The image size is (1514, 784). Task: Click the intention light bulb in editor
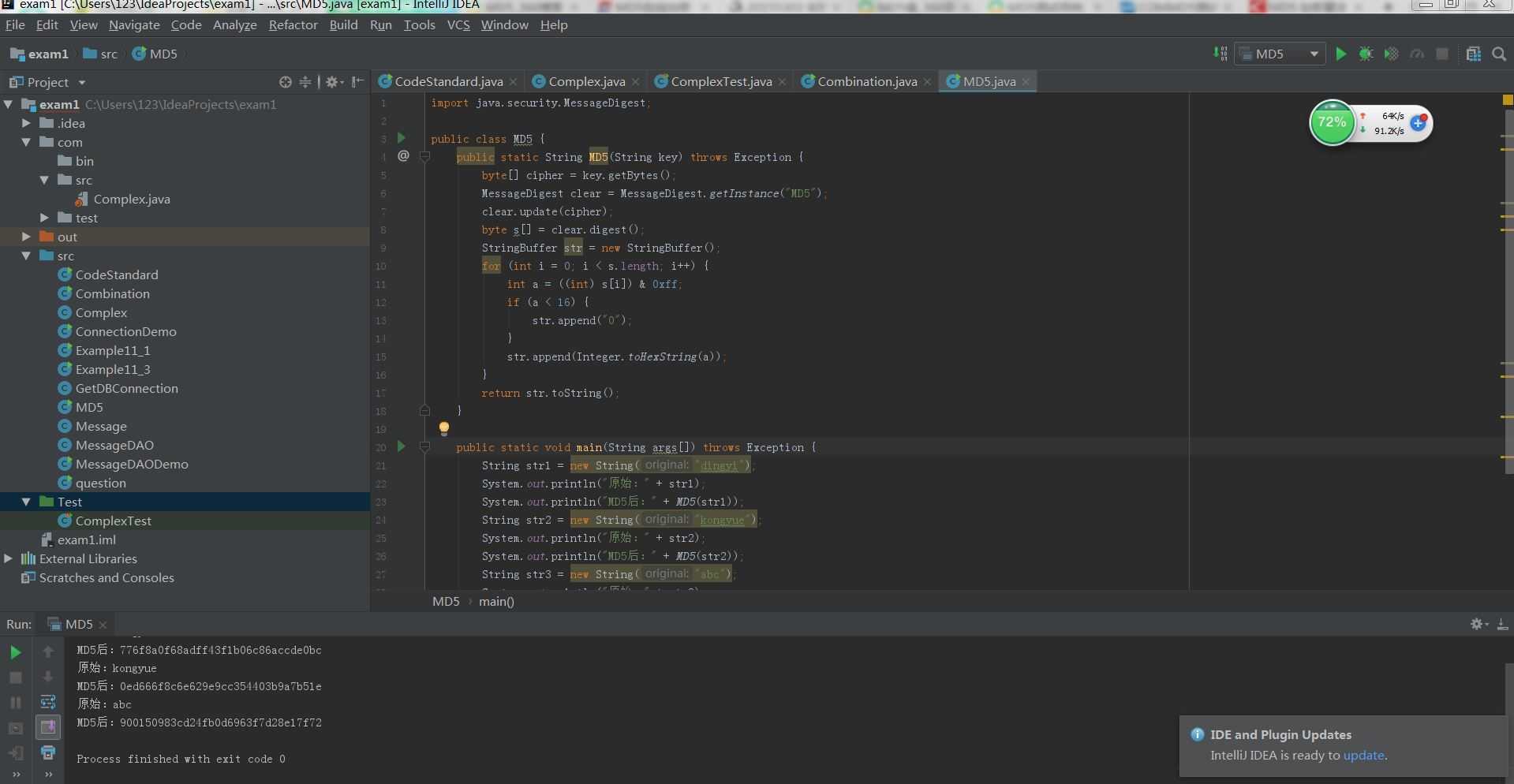[444, 428]
